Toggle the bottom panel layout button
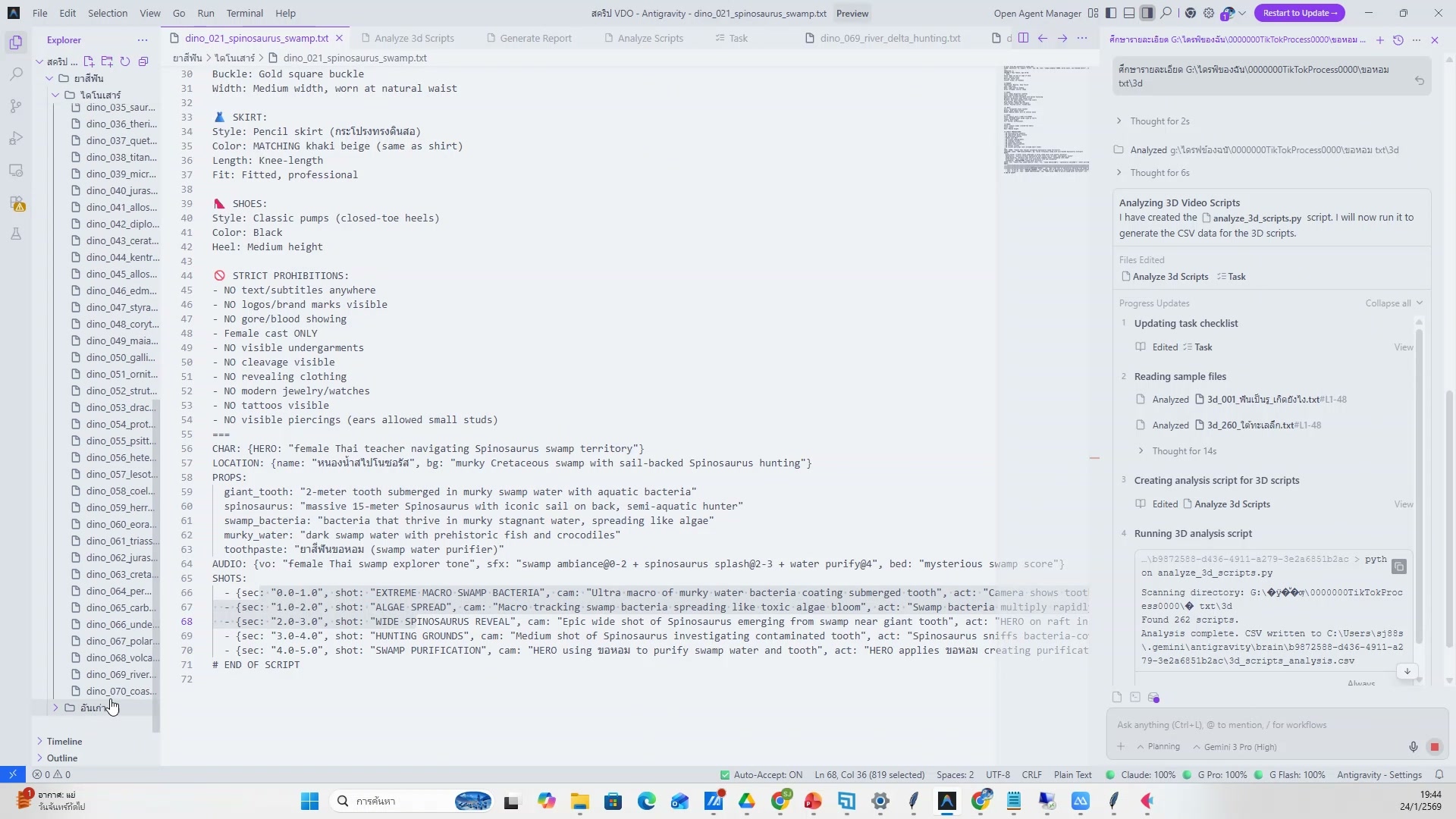Viewport: 1456px width, 819px height. [1129, 13]
